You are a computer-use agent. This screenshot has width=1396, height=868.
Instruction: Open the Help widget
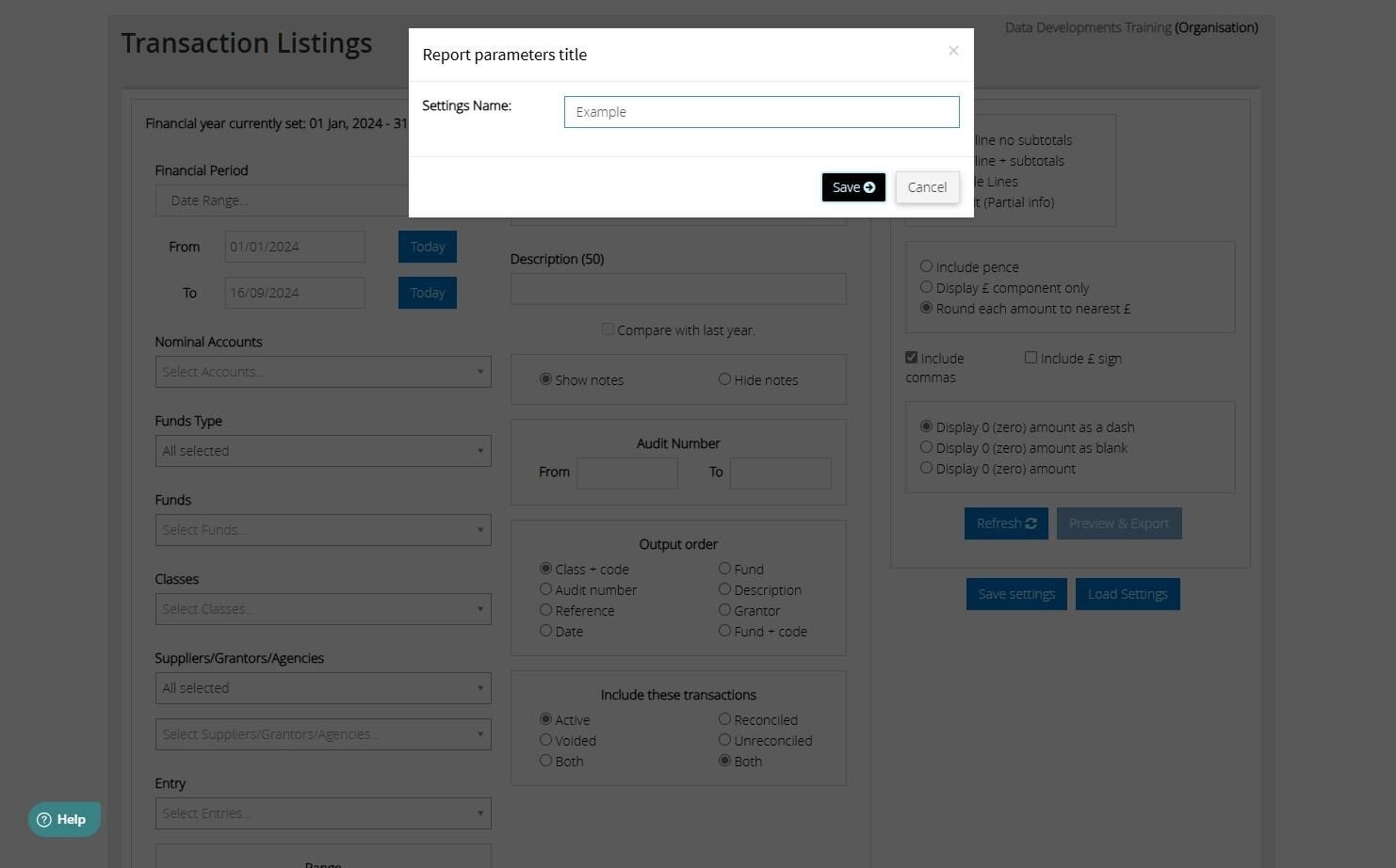point(63,819)
